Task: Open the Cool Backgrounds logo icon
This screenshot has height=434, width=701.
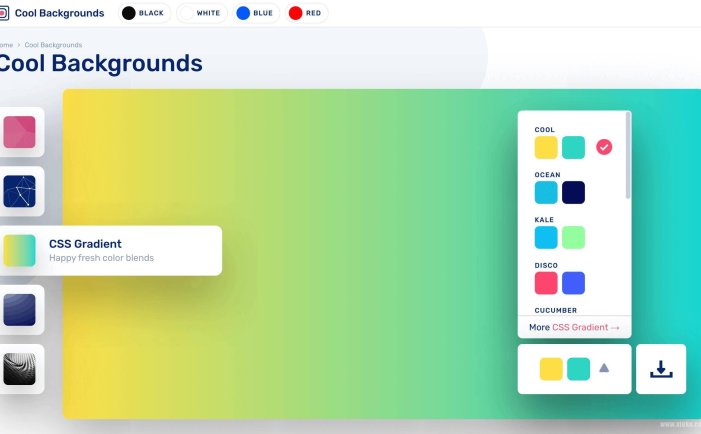Action: 4,13
